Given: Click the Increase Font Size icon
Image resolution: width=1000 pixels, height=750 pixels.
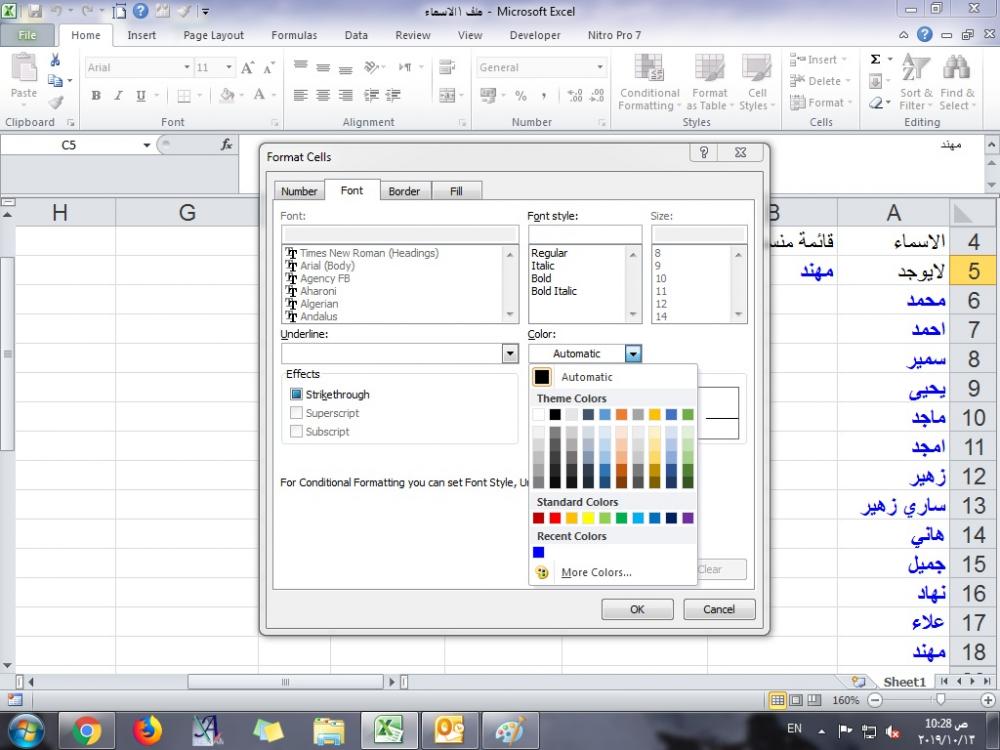Looking at the screenshot, I should [x=247, y=68].
